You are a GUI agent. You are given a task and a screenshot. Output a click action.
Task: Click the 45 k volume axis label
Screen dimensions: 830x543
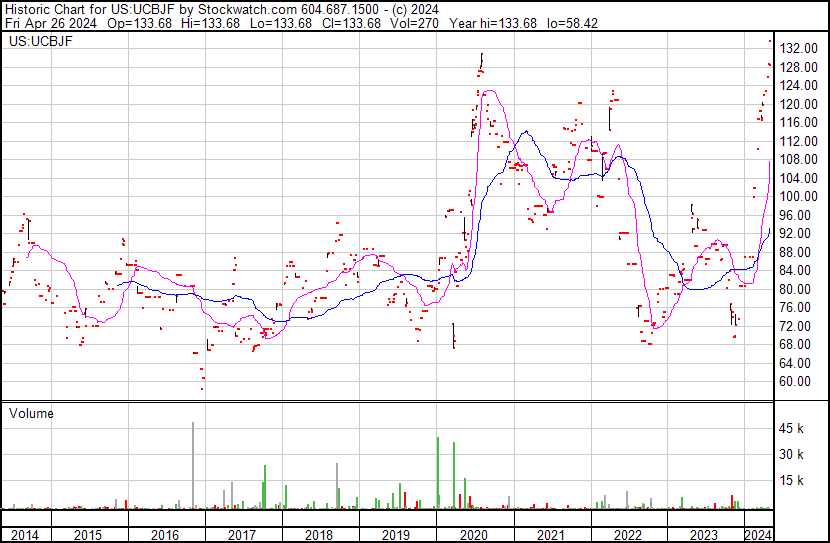click(793, 429)
